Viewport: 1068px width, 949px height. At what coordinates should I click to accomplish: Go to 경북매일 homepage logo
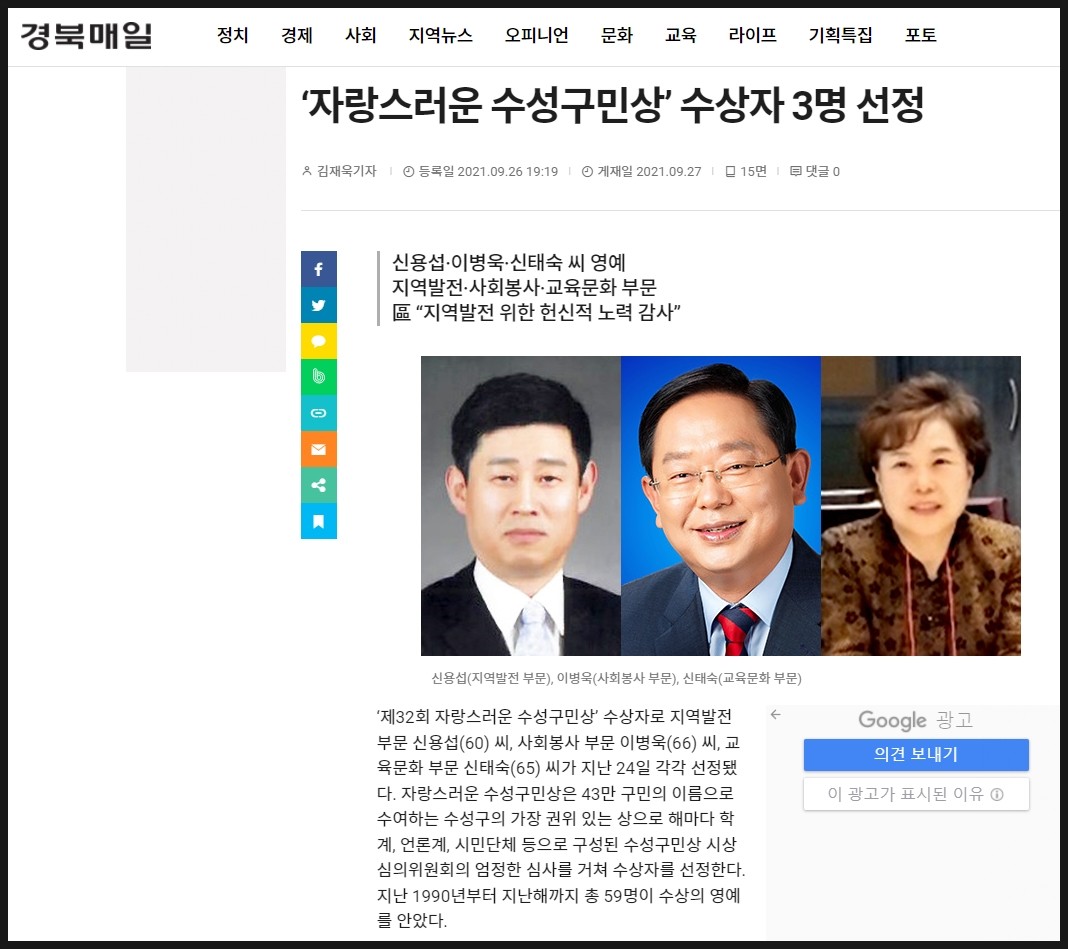click(x=86, y=36)
